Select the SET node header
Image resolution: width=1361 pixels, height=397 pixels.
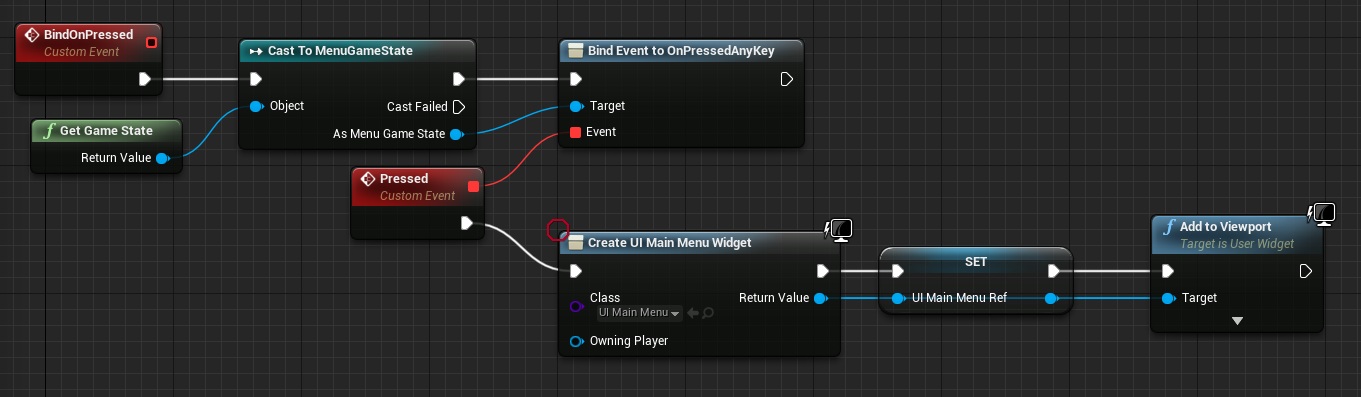pyautogui.click(x=976, y=262)
